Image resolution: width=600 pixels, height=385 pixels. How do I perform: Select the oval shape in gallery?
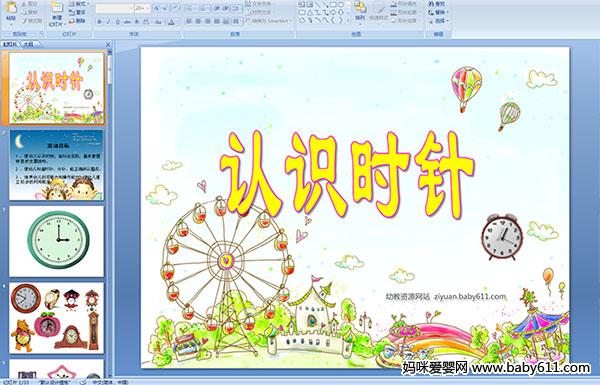[340, 5]
